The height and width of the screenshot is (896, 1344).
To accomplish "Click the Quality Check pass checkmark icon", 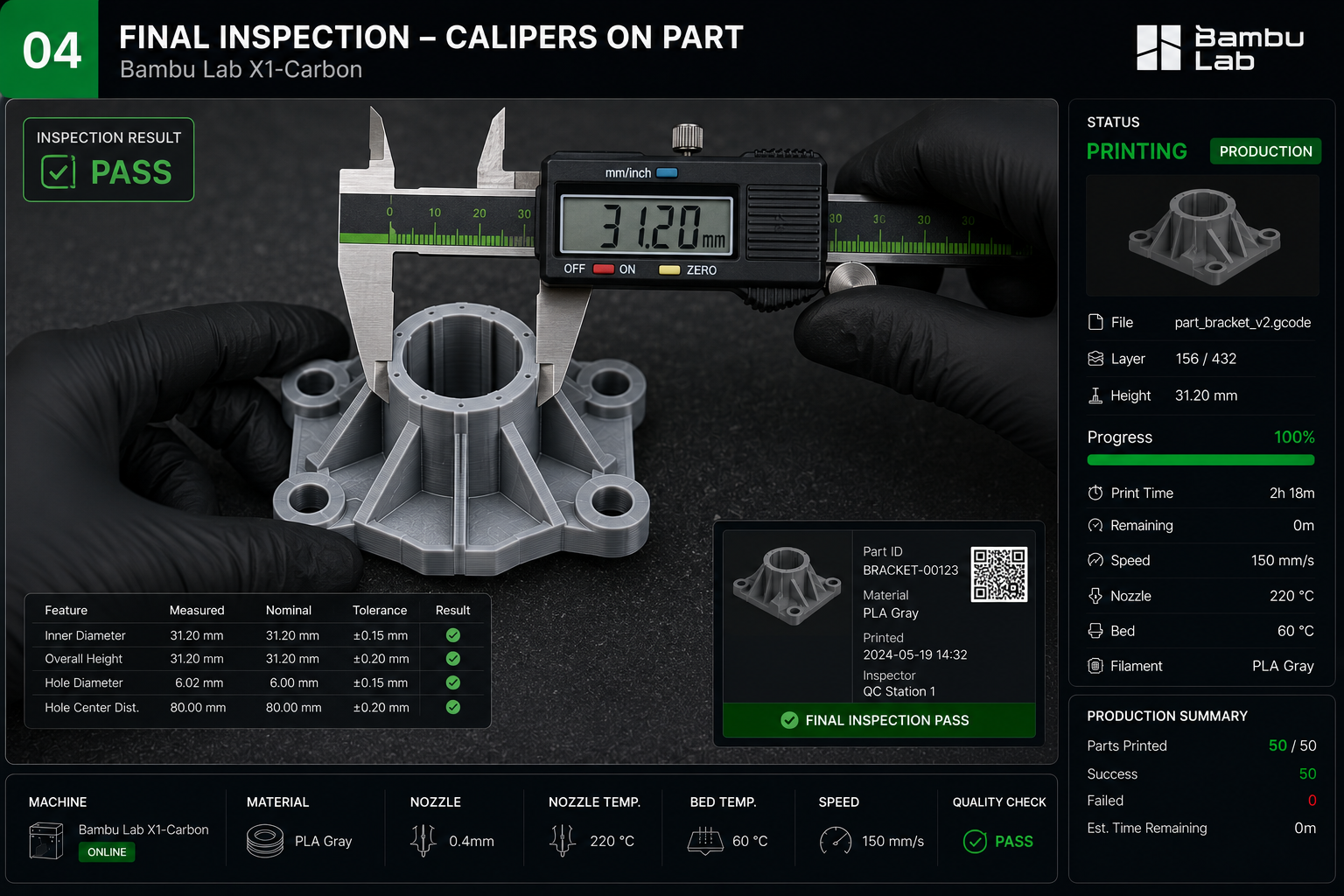I will point(975,842).
